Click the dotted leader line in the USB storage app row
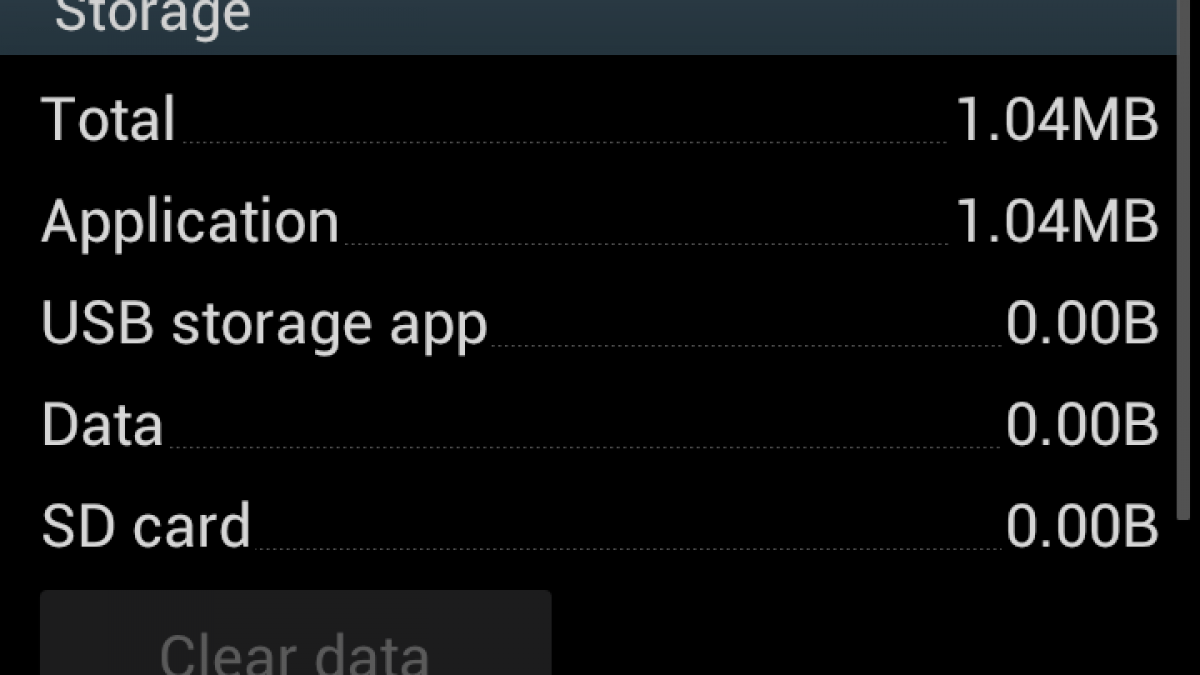The height and width of the screenshot is (675, 1200). (745, 346)
